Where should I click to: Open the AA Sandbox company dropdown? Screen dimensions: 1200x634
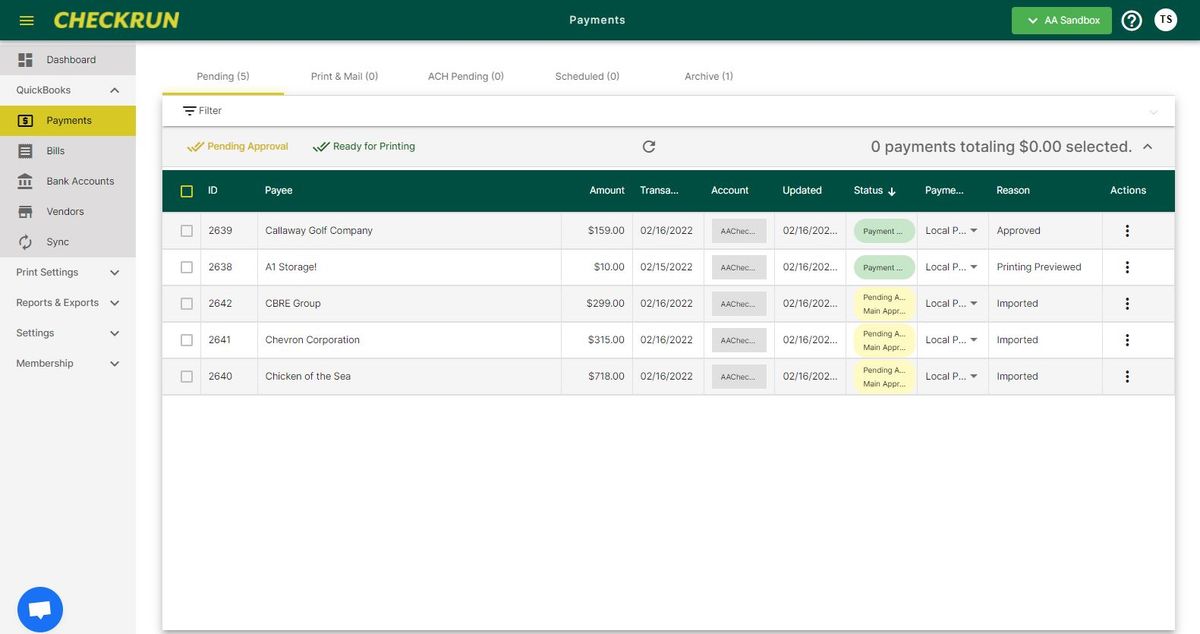coord(1061,20)
